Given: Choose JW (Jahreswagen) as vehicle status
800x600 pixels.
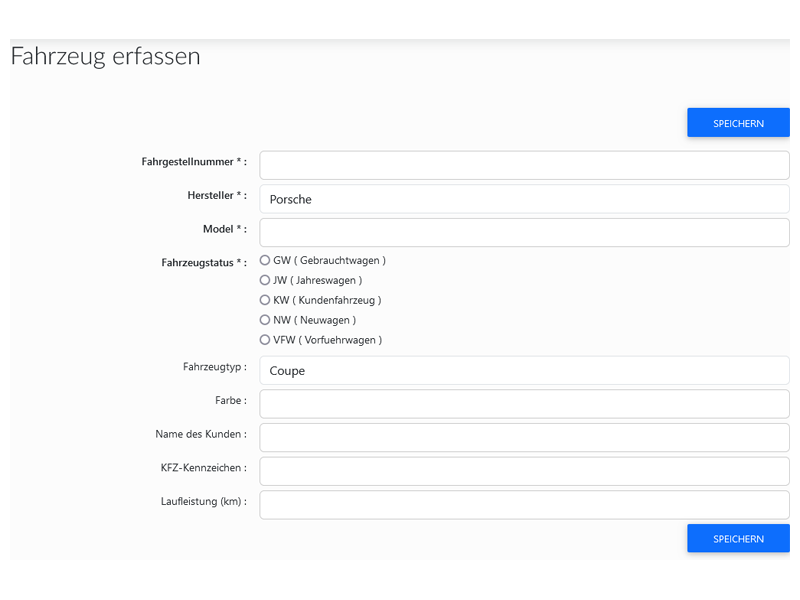Looking at the screenshot, I should 265,280.
